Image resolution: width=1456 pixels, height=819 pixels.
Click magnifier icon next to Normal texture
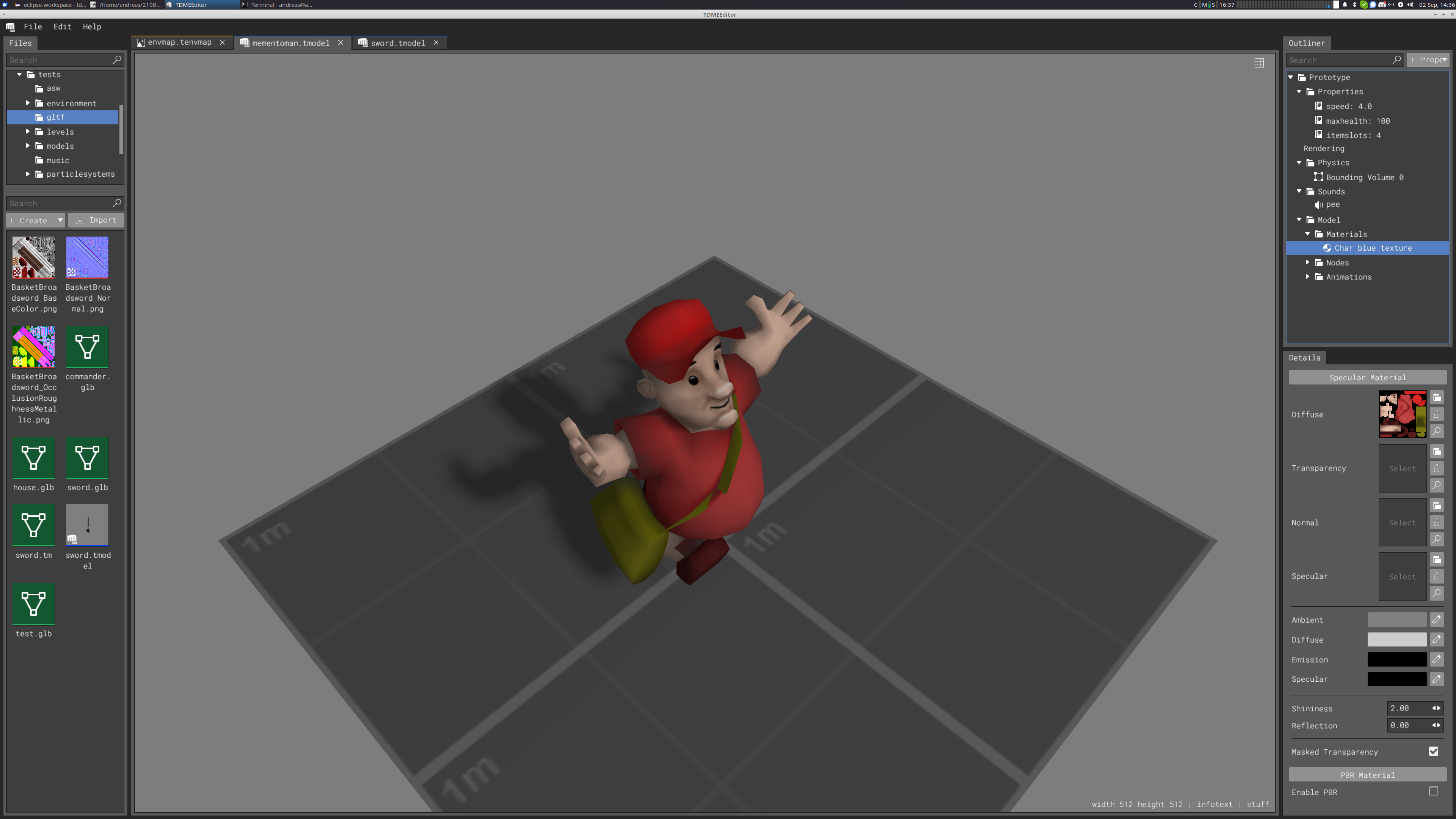pyautogui.click(x=1436, y=539)
